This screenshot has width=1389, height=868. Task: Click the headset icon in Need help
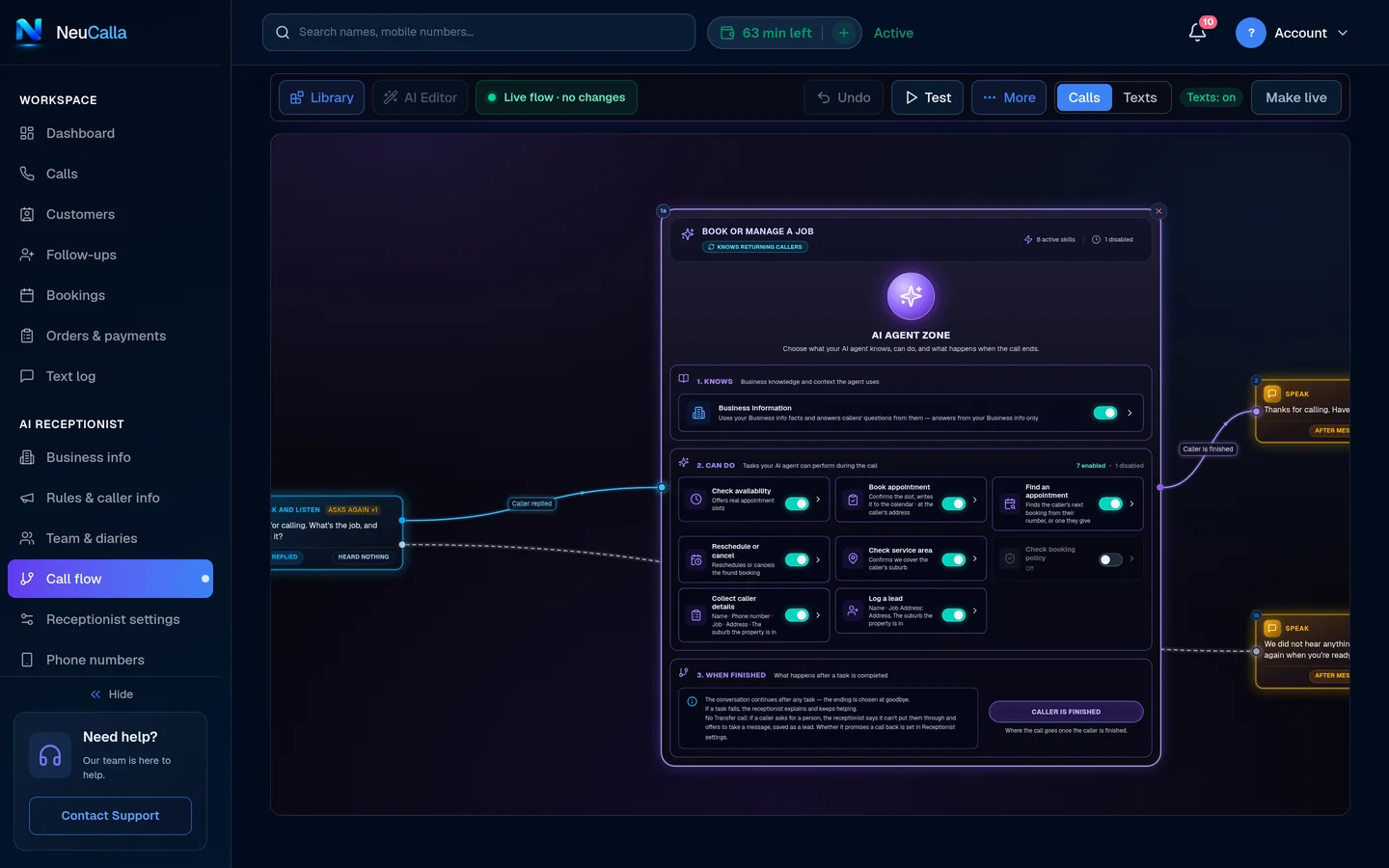(50, 756)
